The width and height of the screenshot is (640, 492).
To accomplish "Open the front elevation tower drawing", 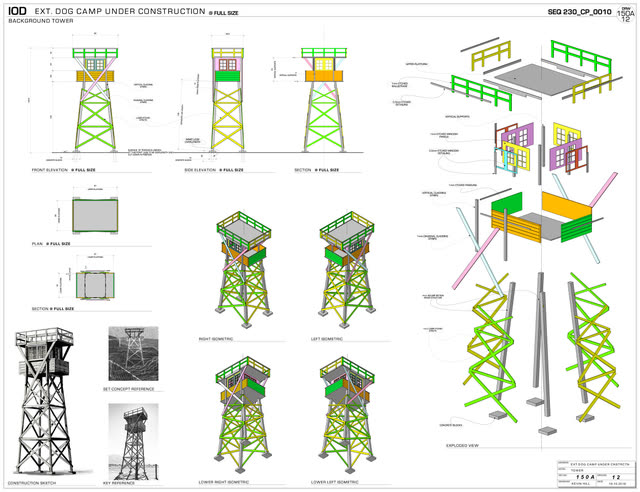I will tap(95, 99).
